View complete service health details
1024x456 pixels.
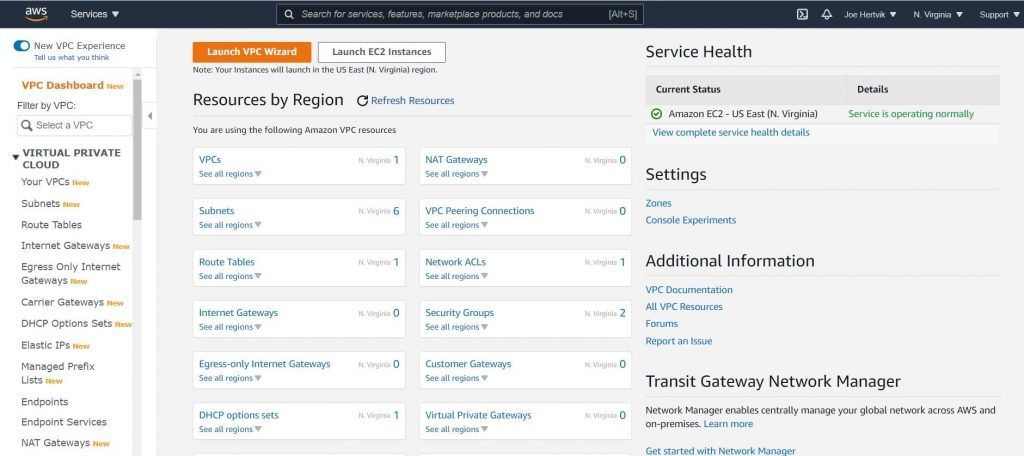tap(731, 133)
